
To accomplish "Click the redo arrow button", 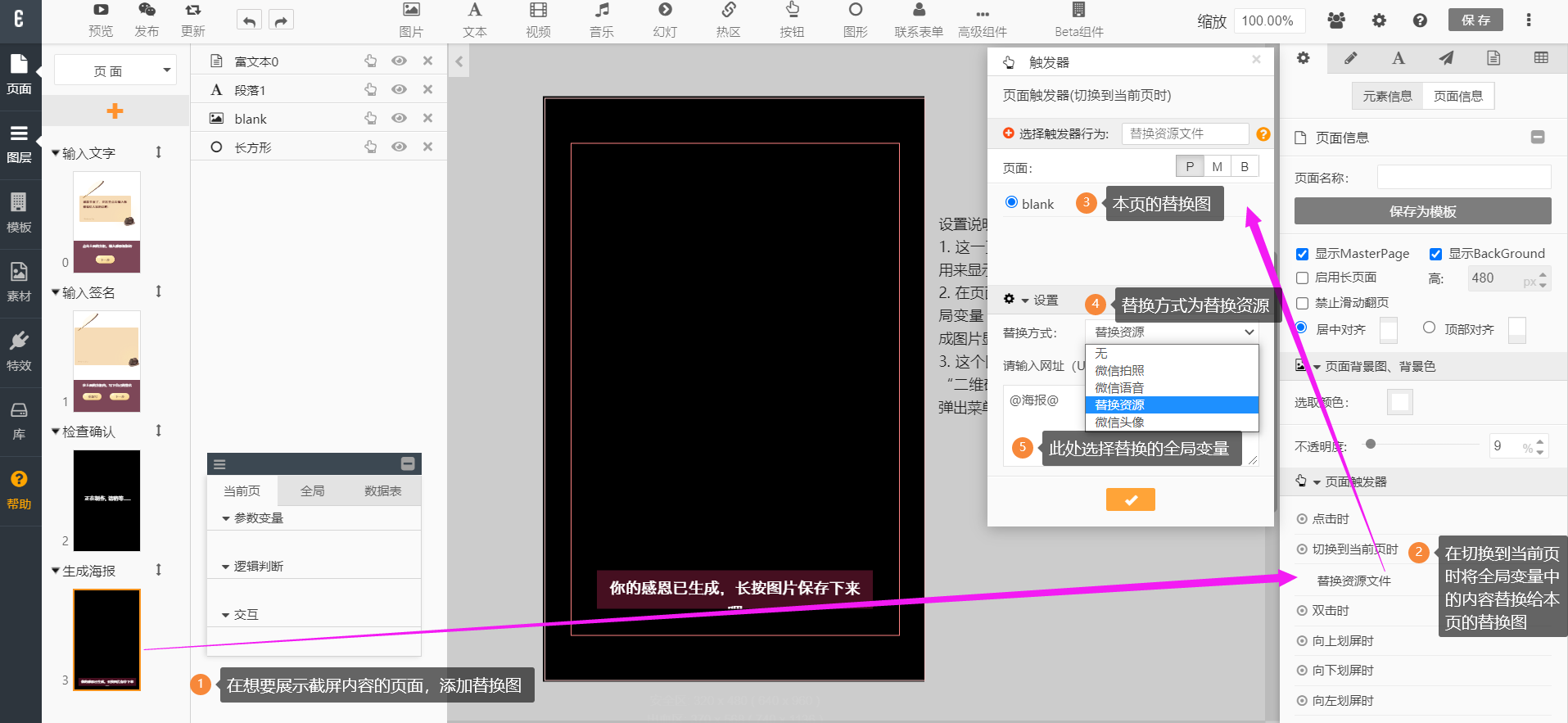I will click(x=281, y=20).
